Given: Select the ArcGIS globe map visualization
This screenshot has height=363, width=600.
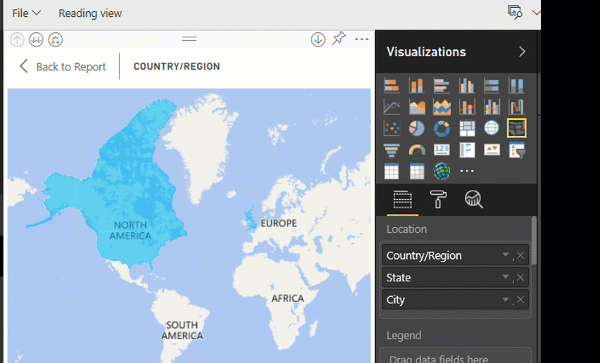Looking at the screenshot, I should pos(441,171).
